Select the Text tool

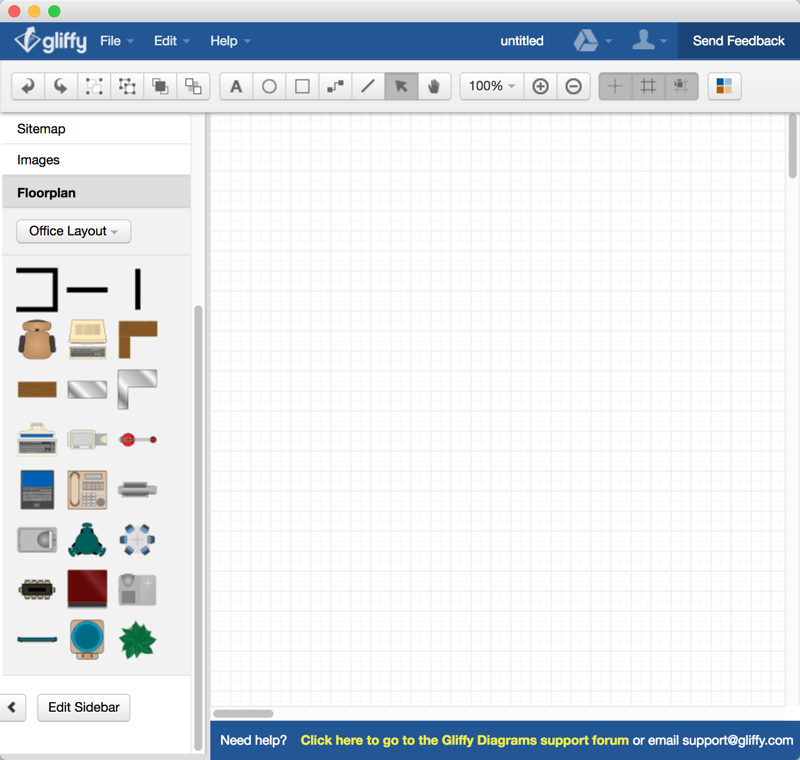coord(236,86)
